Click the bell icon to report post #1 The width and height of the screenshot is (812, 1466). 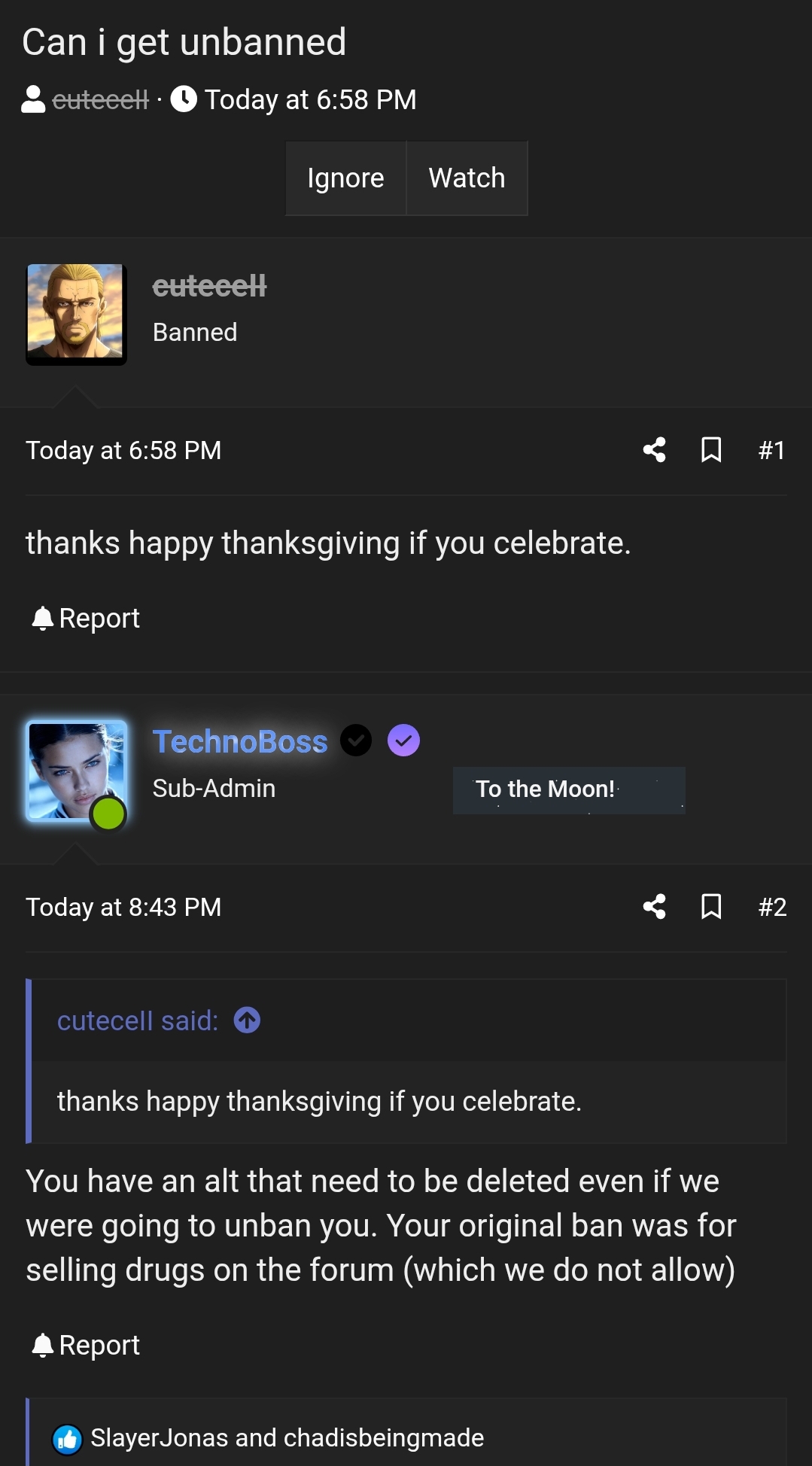coord(44,617)
